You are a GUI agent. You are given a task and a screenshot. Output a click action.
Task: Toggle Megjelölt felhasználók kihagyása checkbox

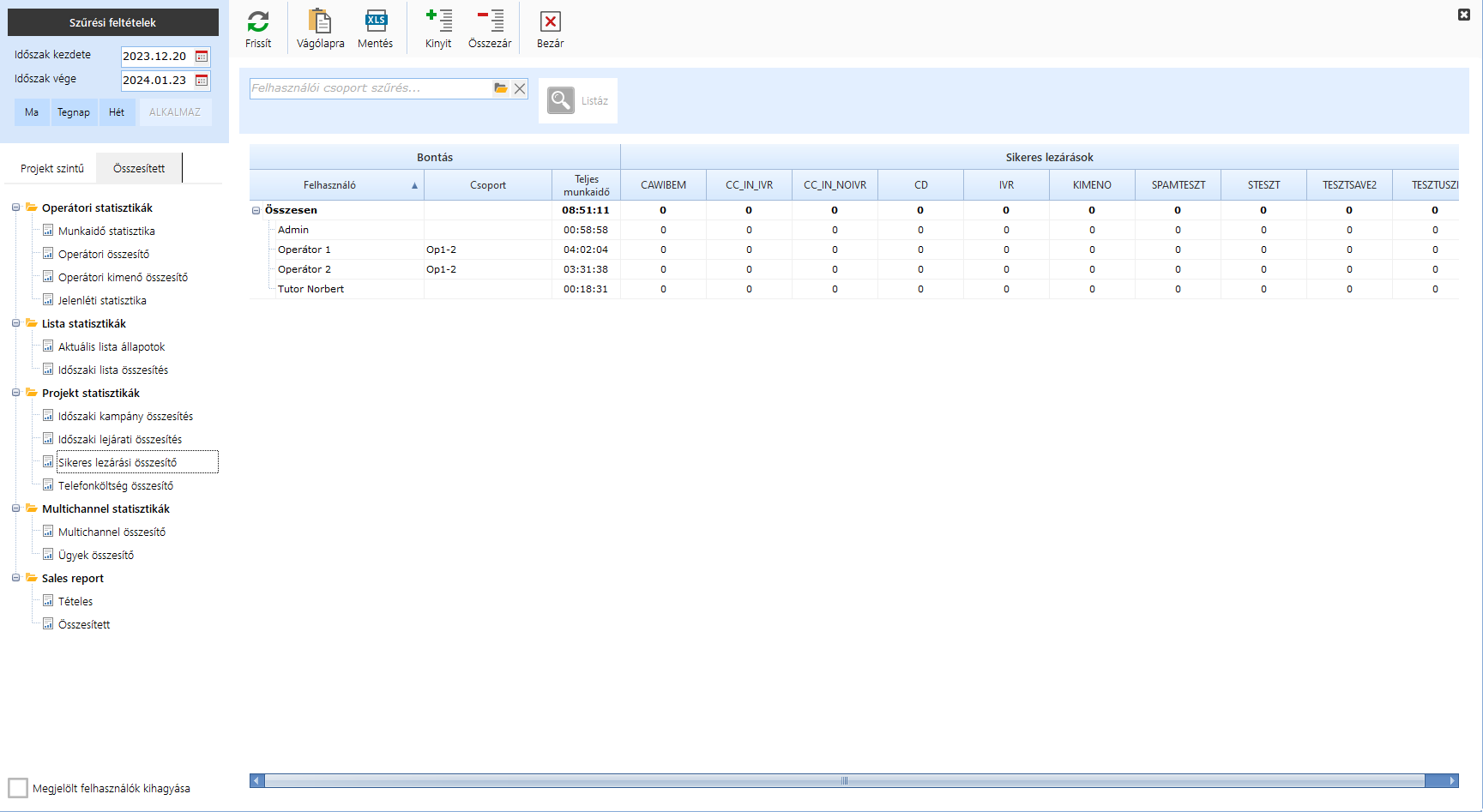click(x=18, y=788)
